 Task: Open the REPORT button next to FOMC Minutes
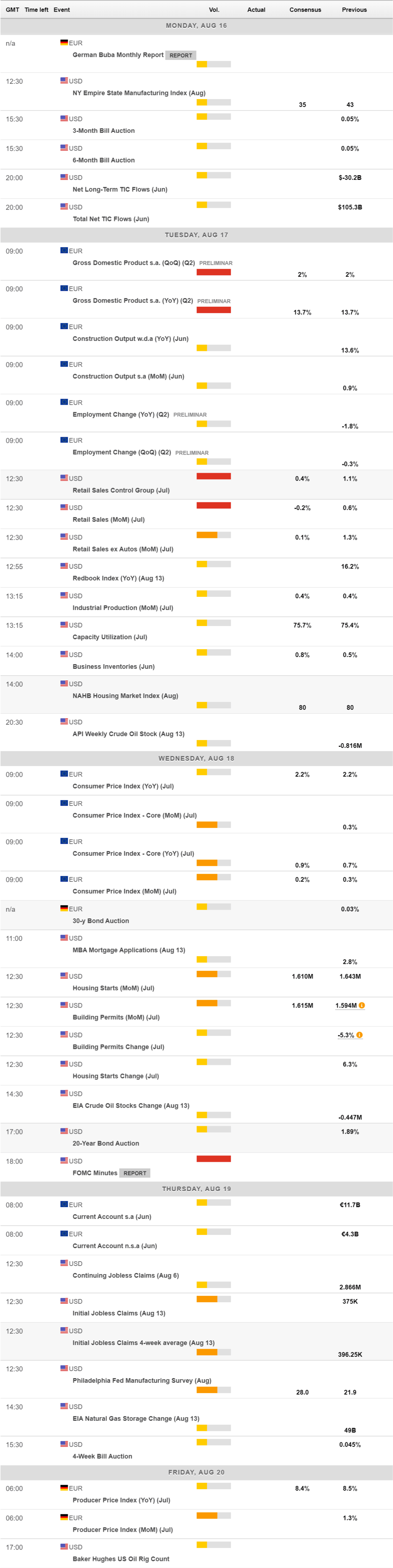pyautogui.click(x=135, y=1173)
